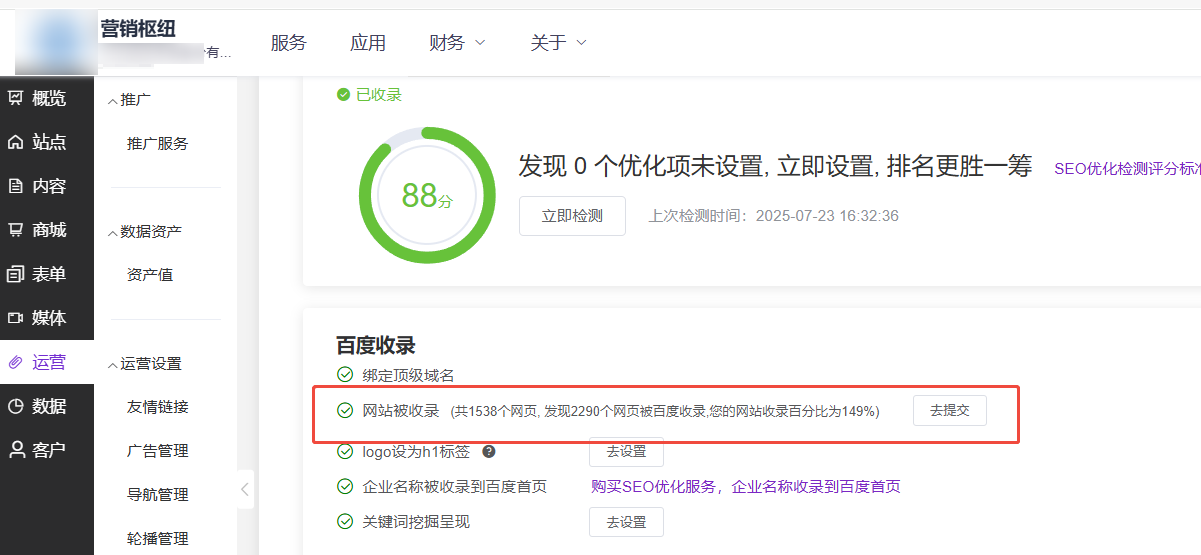This screenshot has width=1201, height=555.
Task: Open the 财务 dropdown menu
Action: pos(456,42)
